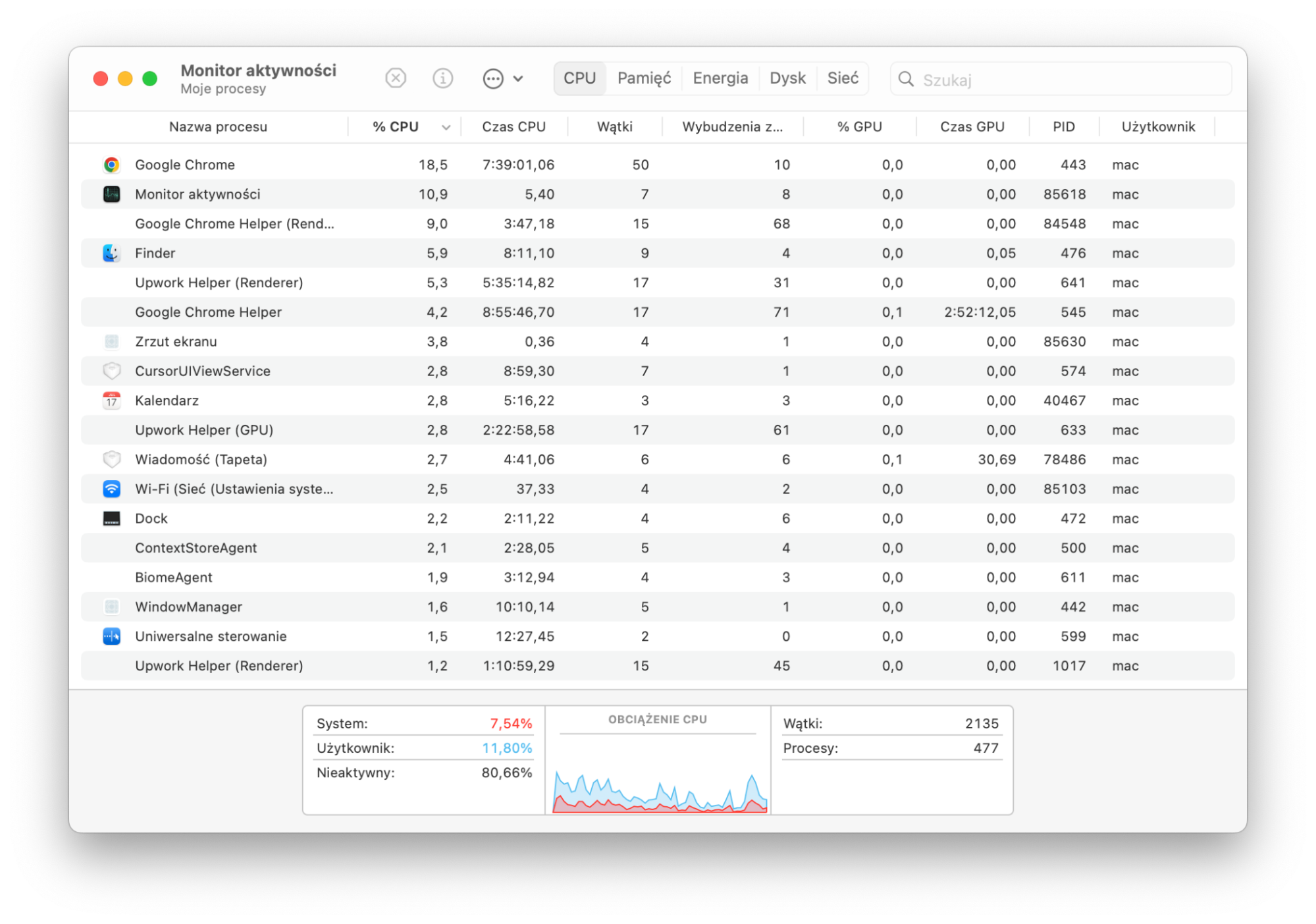Select the BiomeAgent process row

[658, 578]
